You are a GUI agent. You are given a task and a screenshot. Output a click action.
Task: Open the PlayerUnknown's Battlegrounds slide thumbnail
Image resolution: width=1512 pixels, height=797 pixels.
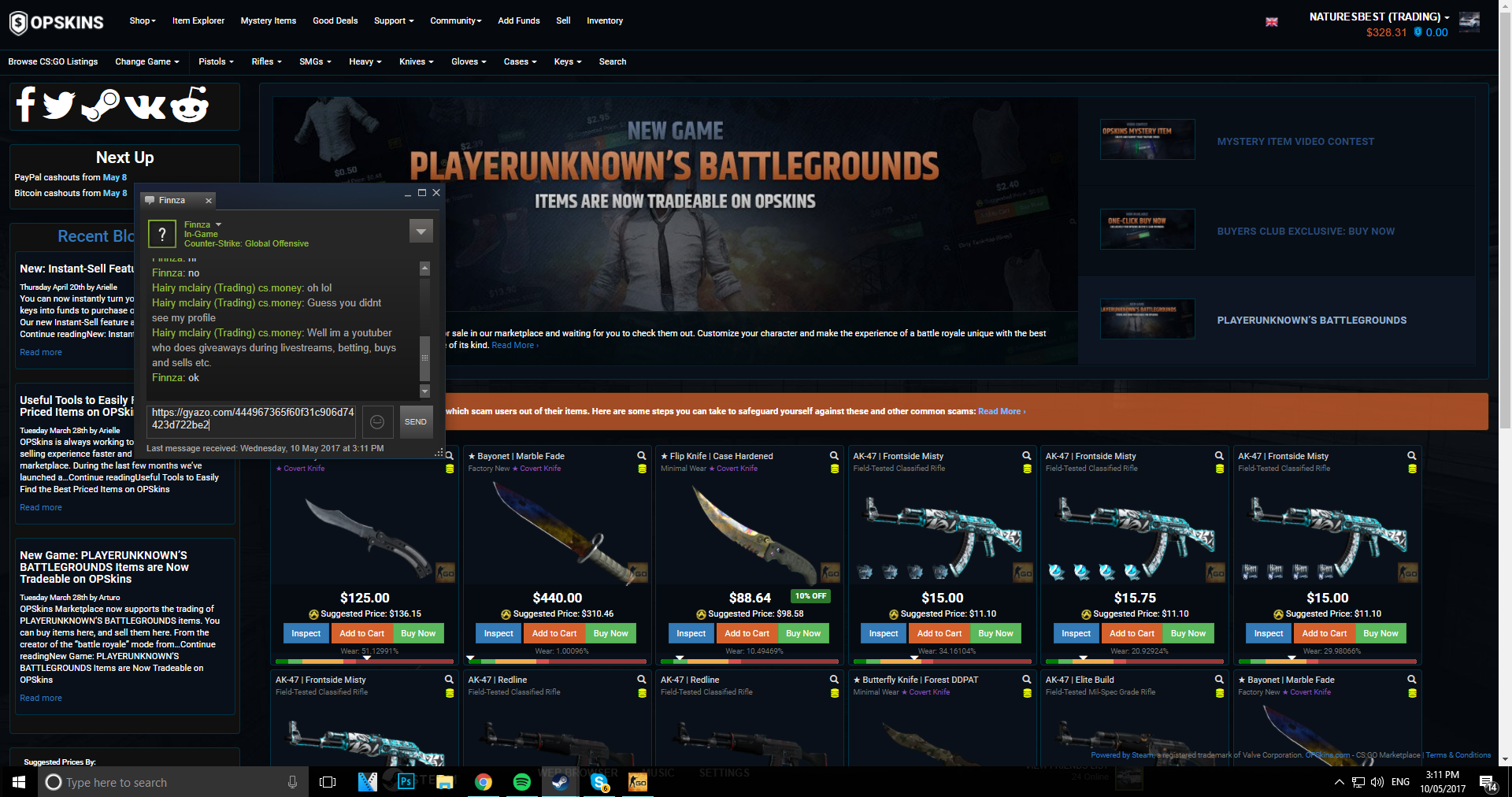coord(1147,319)
